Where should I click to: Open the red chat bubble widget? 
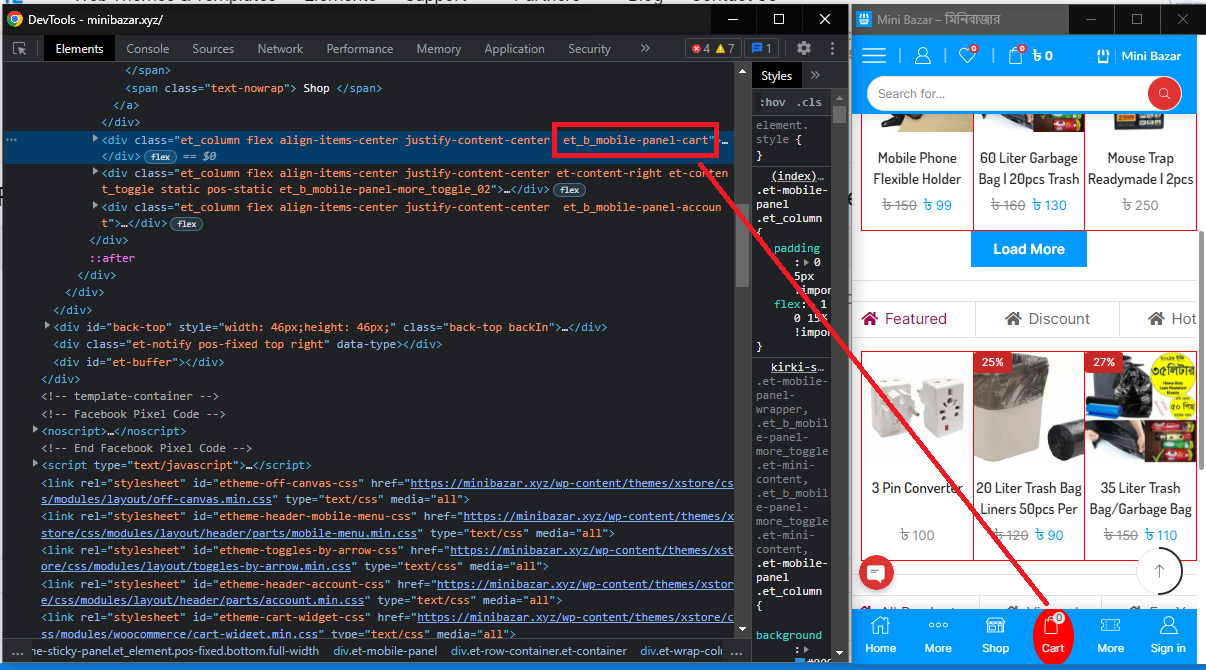tap(877, 572)
